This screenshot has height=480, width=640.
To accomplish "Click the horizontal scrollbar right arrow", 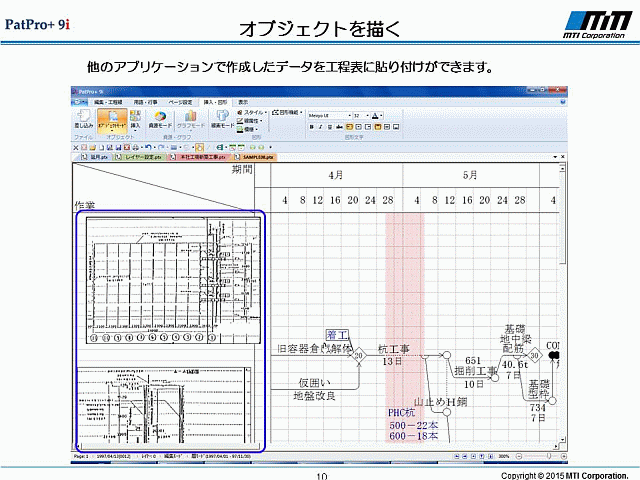I will [x=556, y=447].
